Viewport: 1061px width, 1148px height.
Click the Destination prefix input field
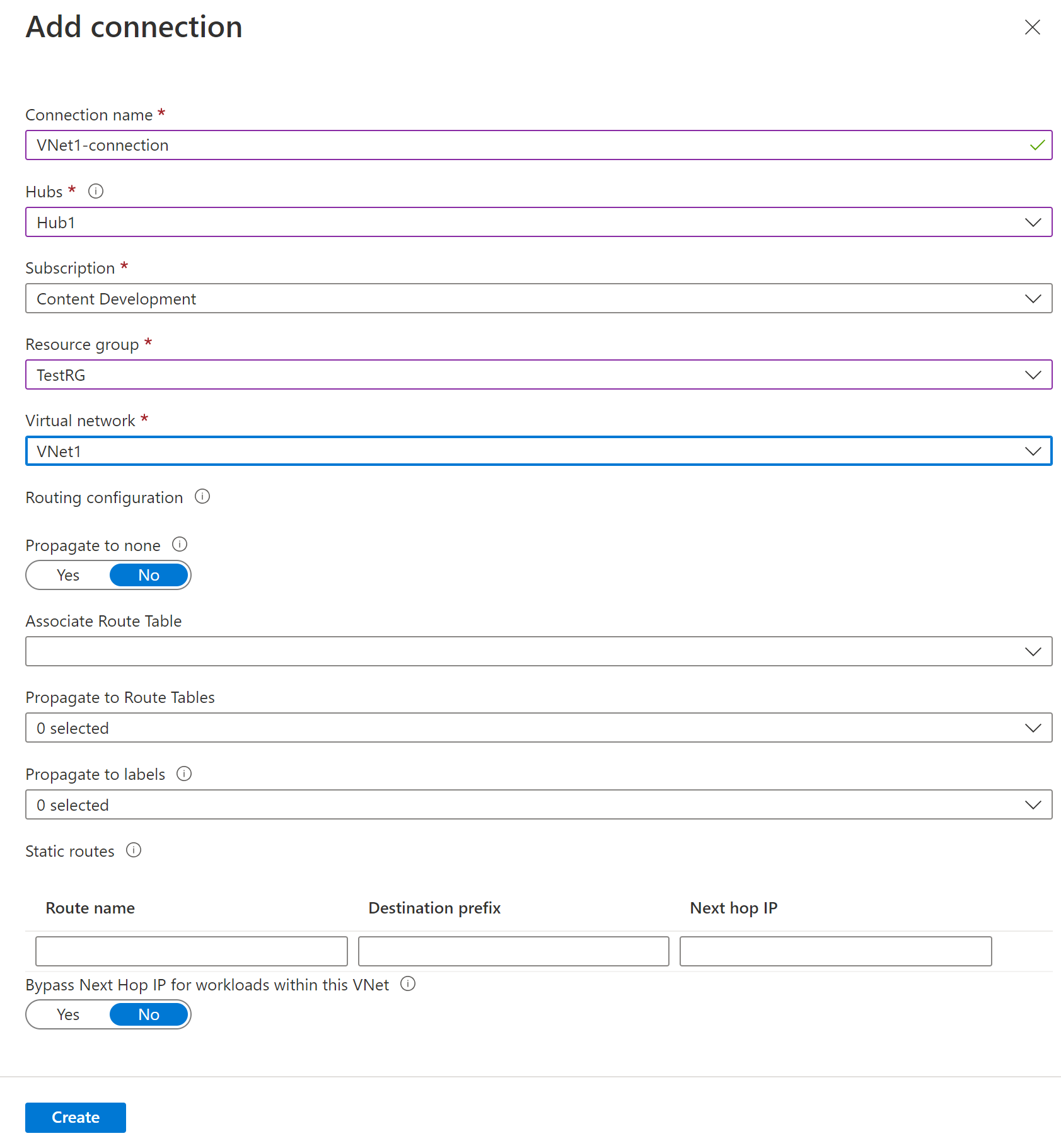pyautogui.click(x=513, y=951)
